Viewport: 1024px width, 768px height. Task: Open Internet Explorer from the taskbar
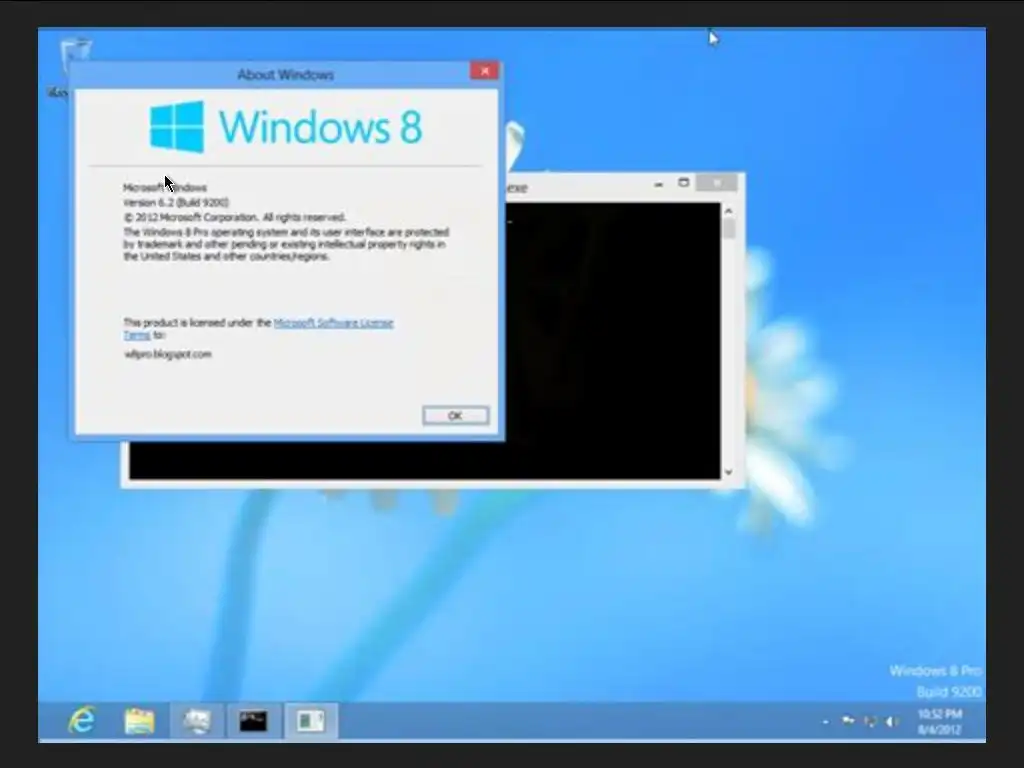coord(82,720)
